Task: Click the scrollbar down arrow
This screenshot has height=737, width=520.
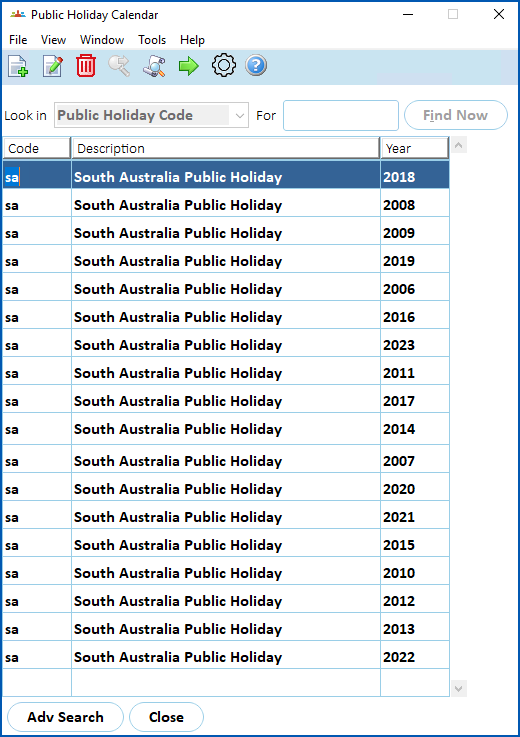Action: (x=459, y=689)
